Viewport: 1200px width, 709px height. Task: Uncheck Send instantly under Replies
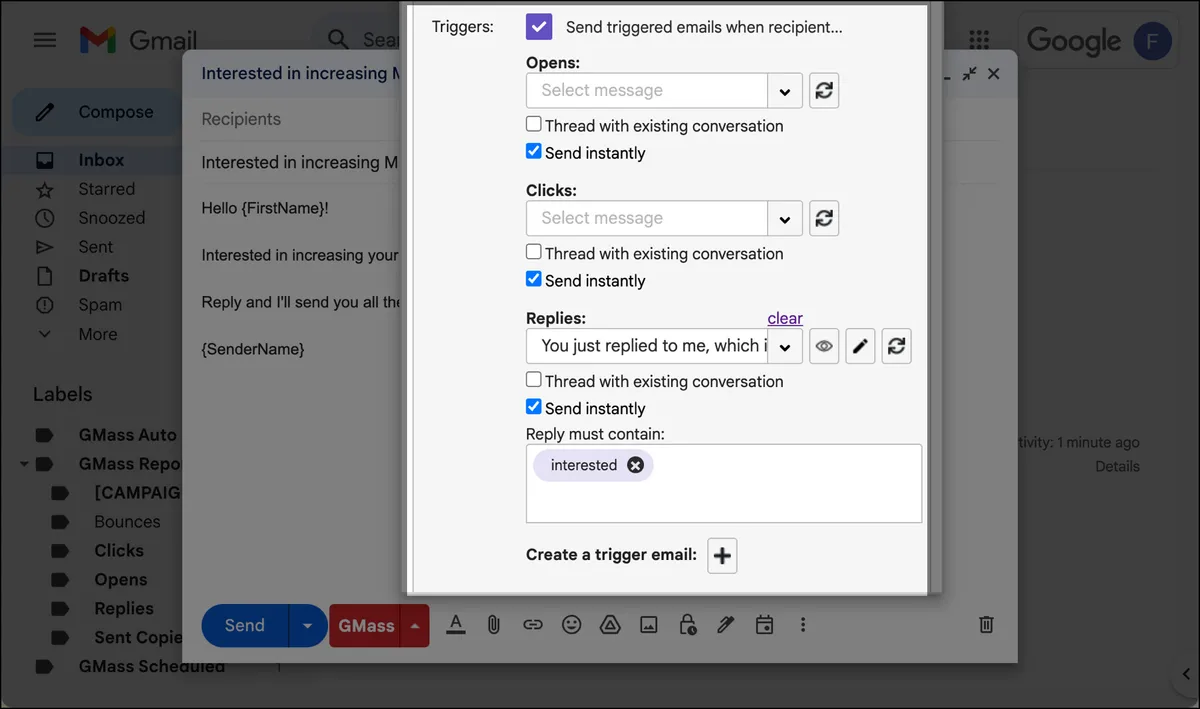(534, 407)
